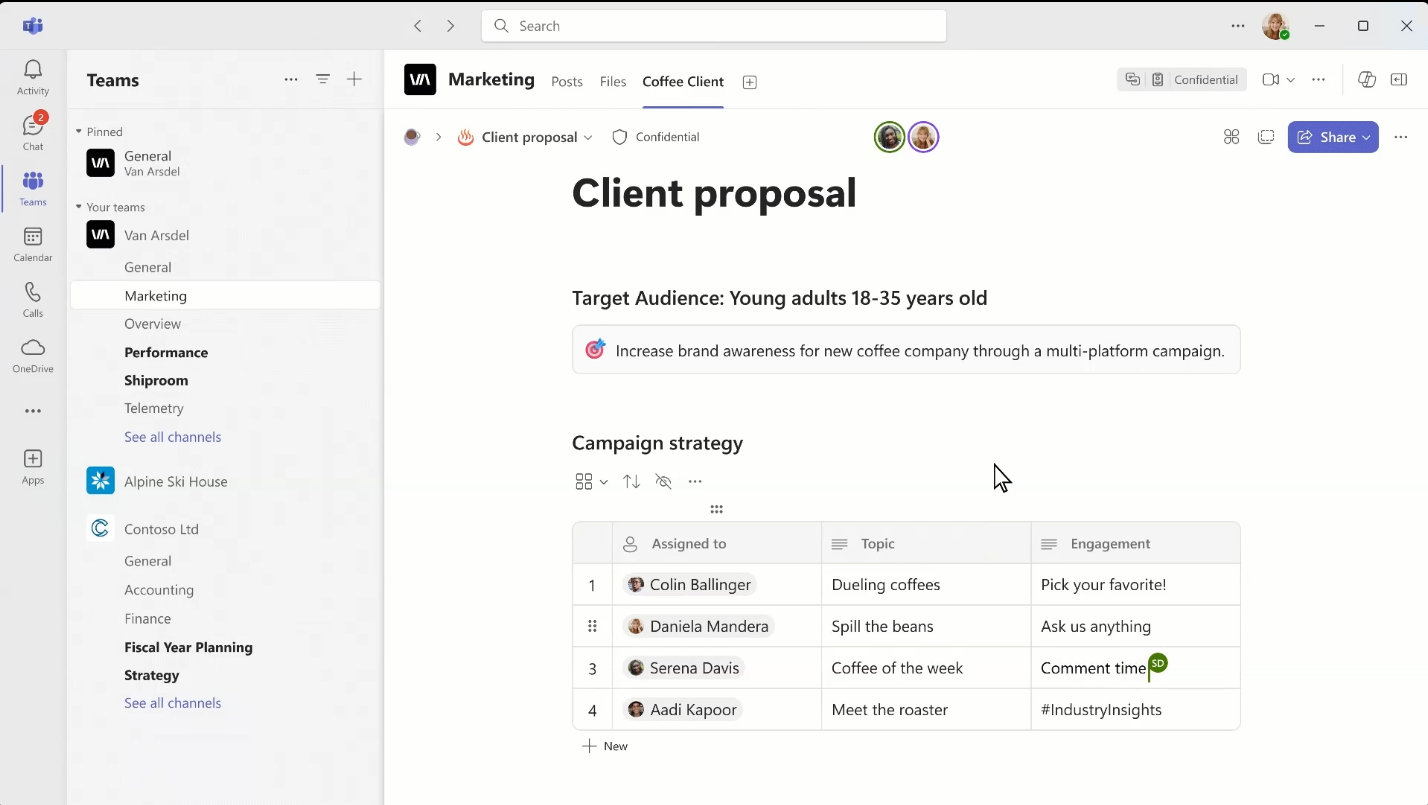Open Copilot icon in the channel header
1428x805 pixels.
[x=1367, y=80]
